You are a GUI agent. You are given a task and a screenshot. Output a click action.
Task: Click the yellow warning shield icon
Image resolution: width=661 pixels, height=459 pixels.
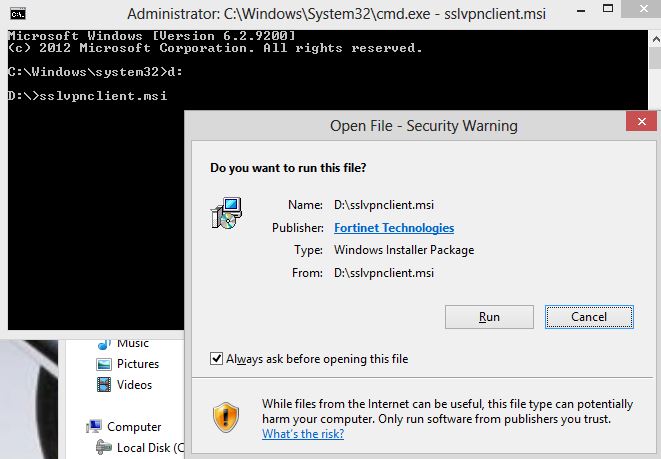226,417
